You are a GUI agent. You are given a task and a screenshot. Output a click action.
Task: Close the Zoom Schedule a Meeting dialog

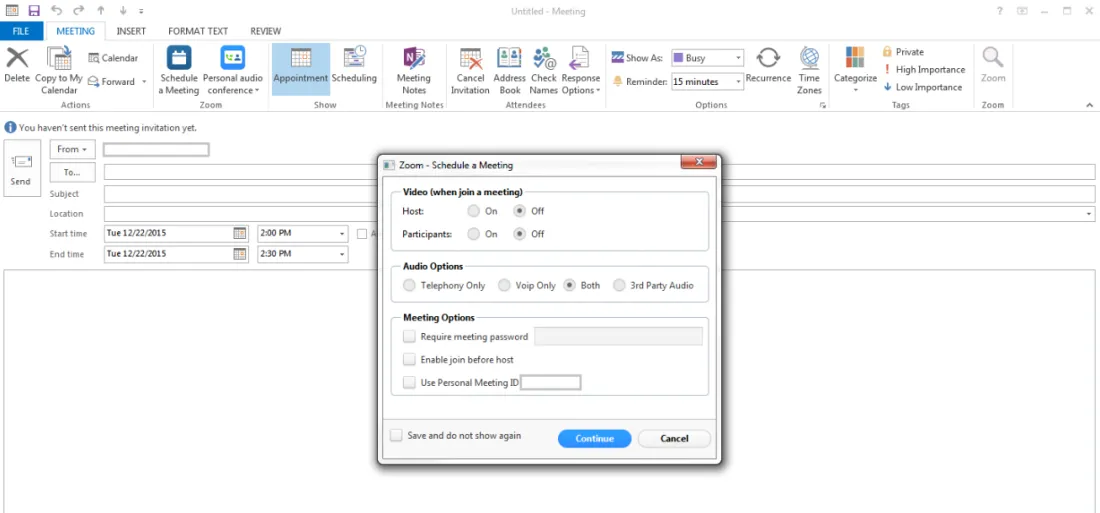[x=699, y=163]
